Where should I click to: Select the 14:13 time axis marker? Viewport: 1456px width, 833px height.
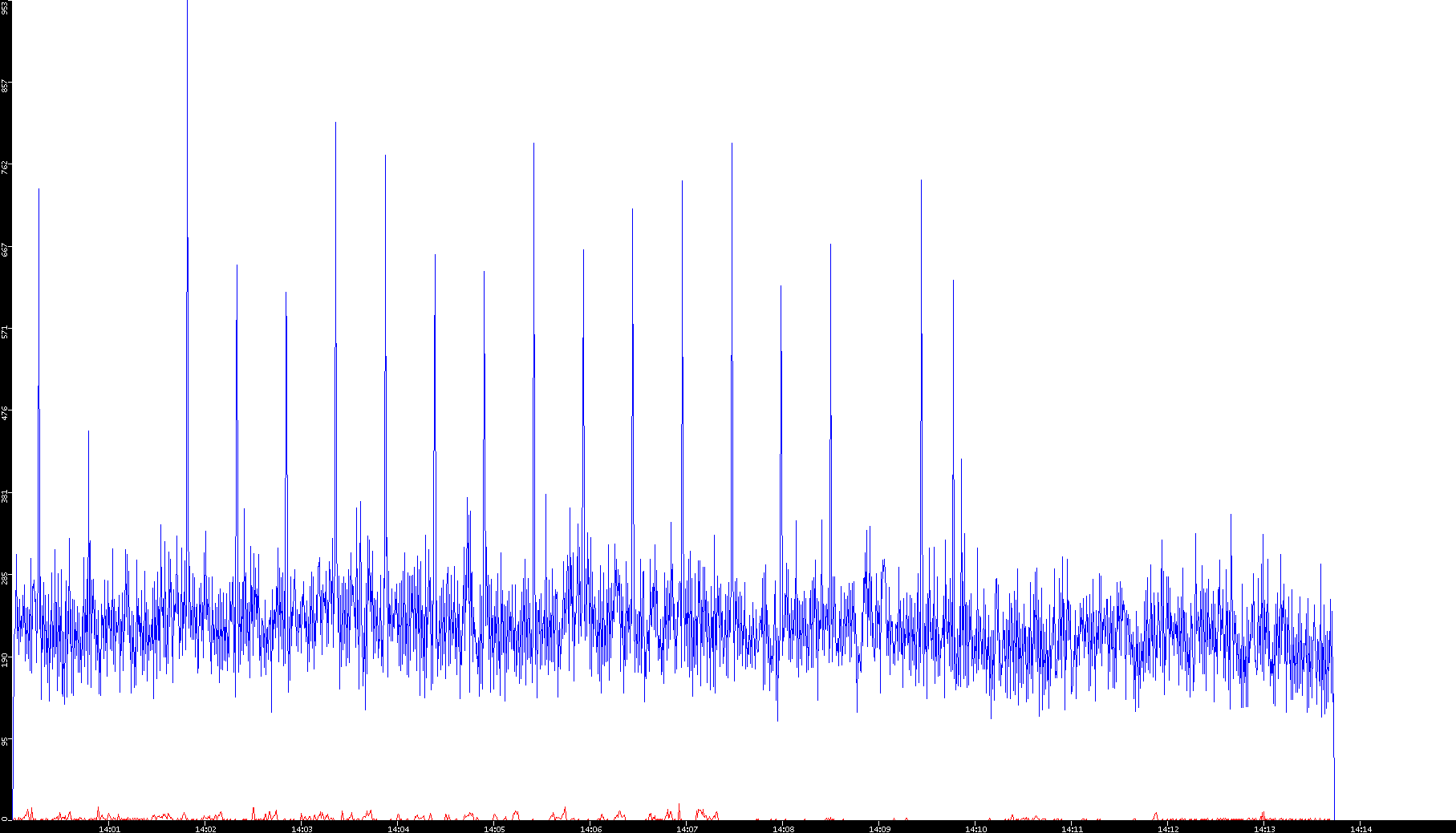click(1264, 829)
